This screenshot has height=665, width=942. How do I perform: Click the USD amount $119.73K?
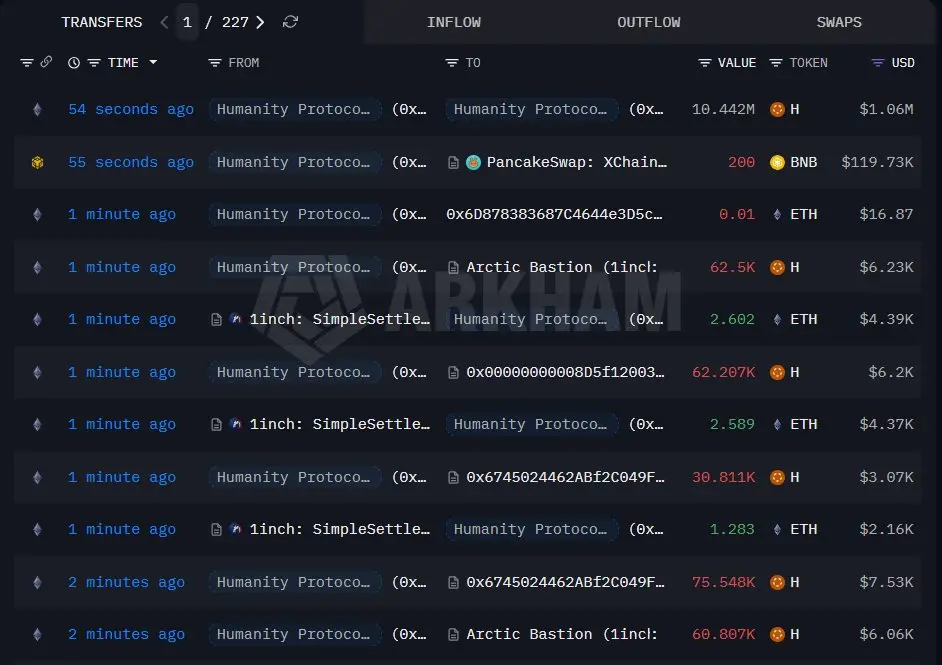(x=877, y=162)
